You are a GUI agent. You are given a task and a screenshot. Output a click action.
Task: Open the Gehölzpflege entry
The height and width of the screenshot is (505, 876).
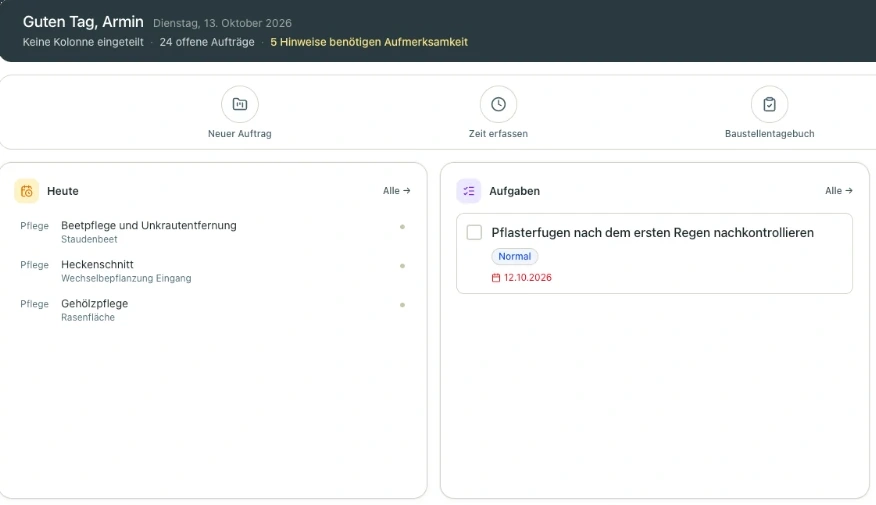point(94,303)
